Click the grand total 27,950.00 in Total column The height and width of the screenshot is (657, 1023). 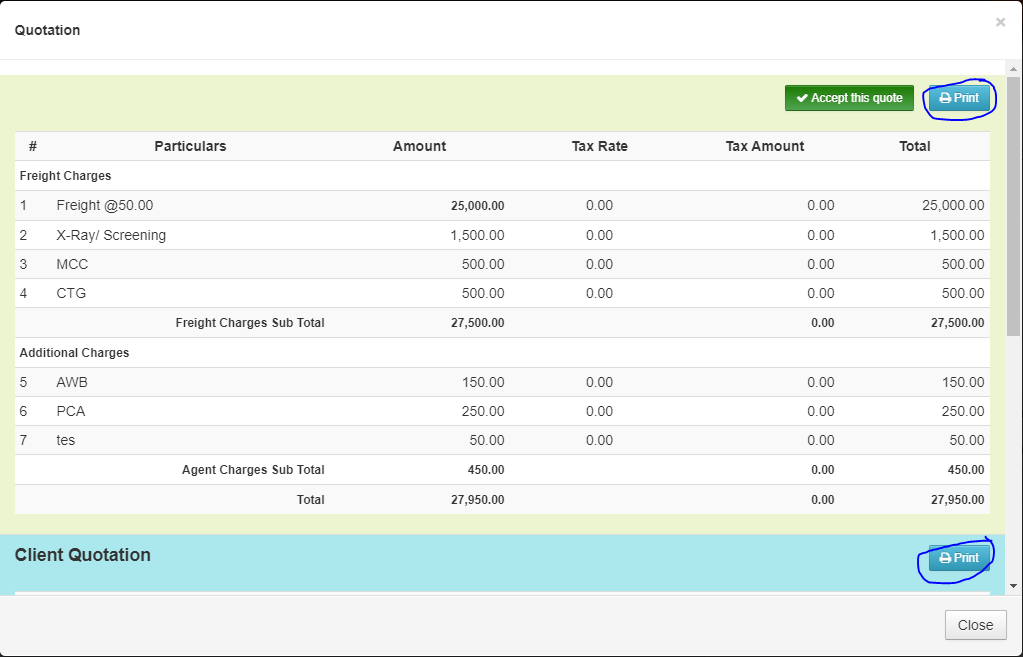click(x=958, y=500)
